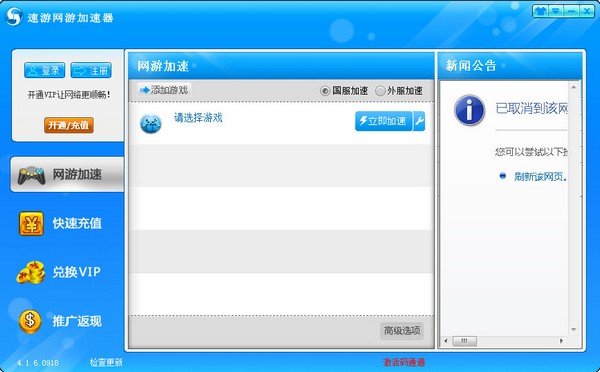Click the 已取消到该网 heading in news panel
The image size is (600, 372).
pyautogui.click(x=532, y=109)
